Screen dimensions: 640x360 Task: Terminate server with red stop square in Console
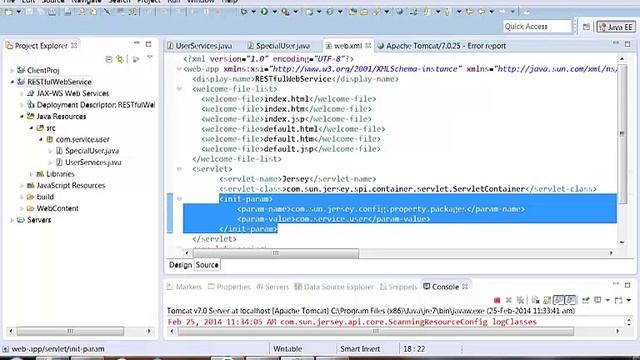point(497,300)
